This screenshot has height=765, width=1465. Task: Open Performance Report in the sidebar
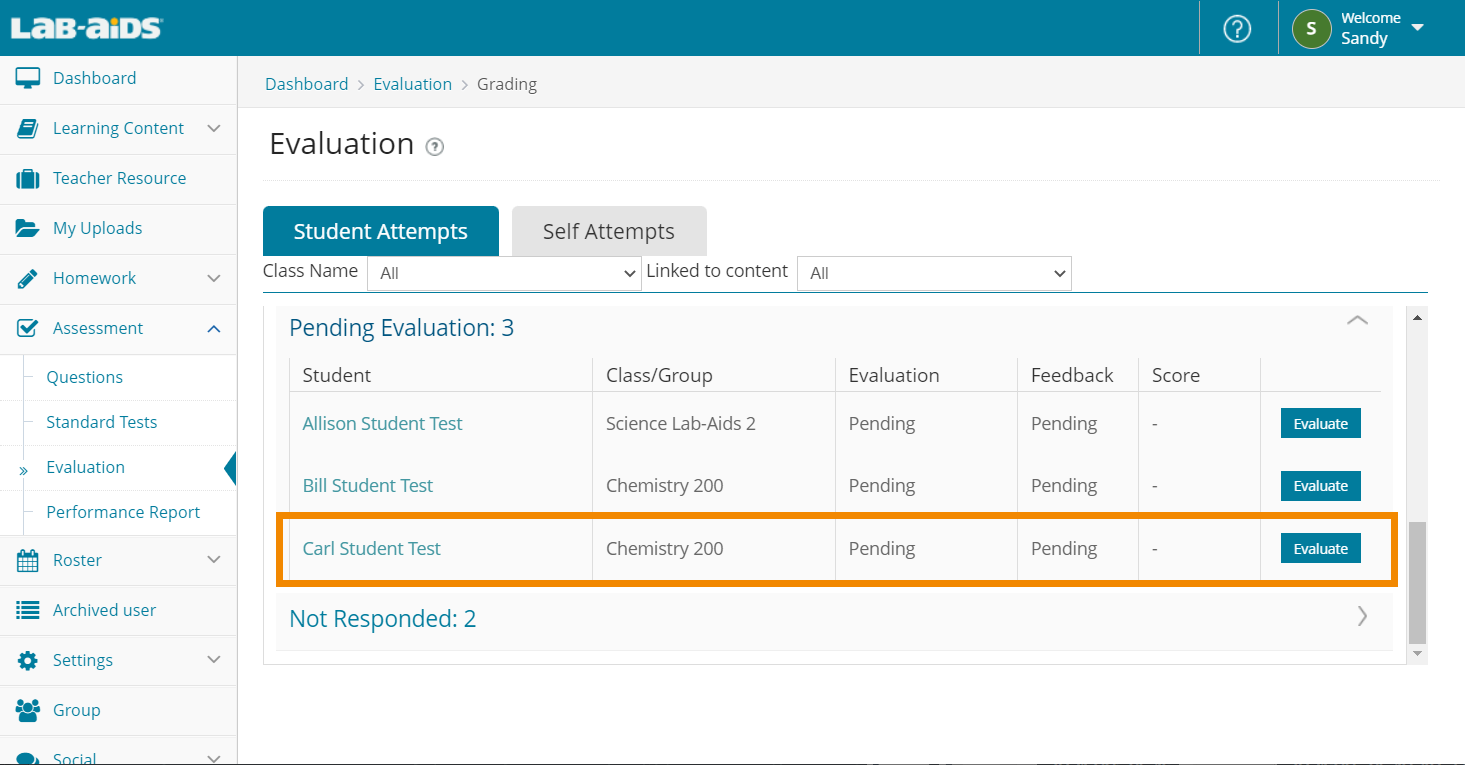point(123,512)
